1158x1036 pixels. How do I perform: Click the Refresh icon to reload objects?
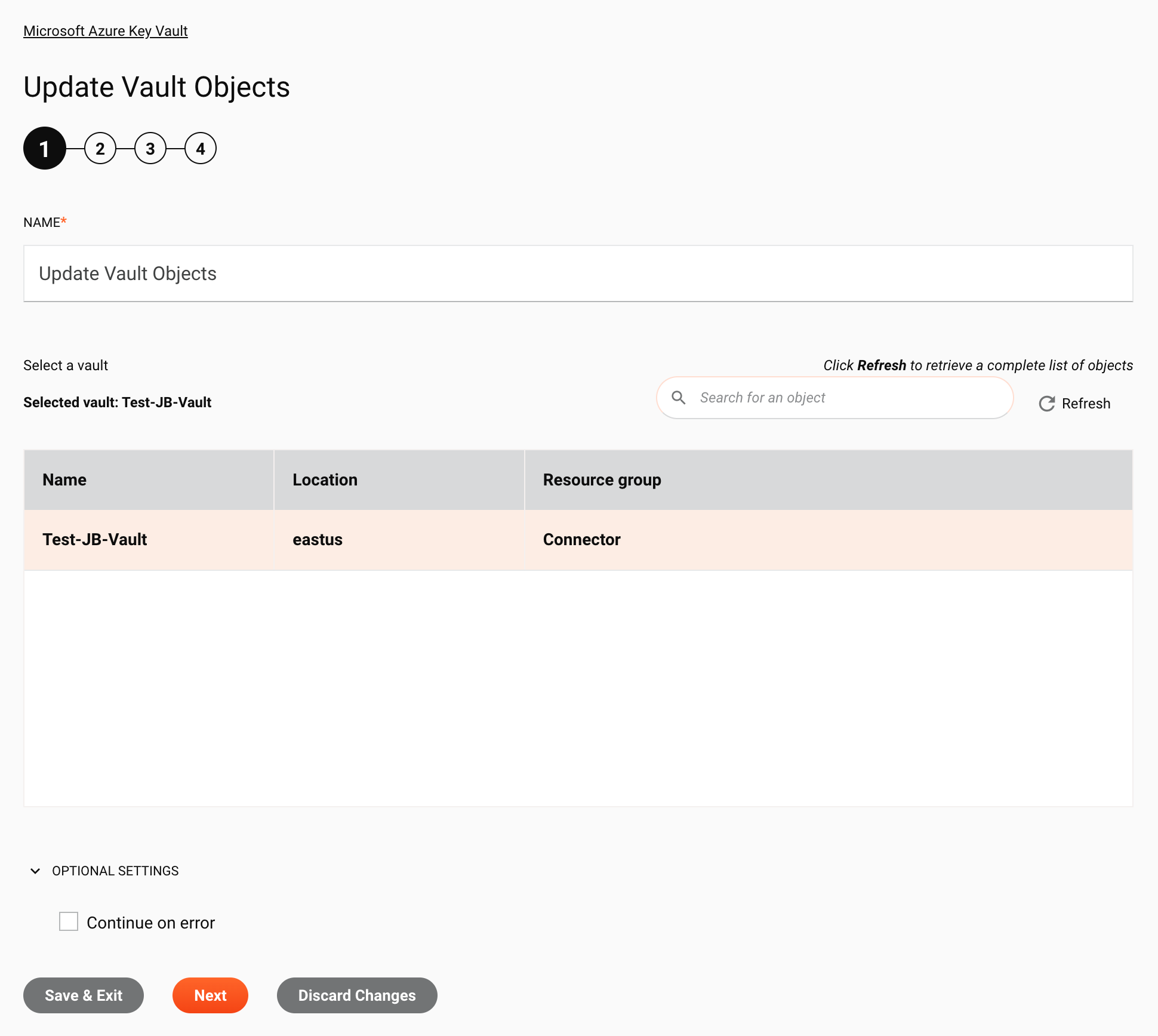click(x=1047, y=404)
